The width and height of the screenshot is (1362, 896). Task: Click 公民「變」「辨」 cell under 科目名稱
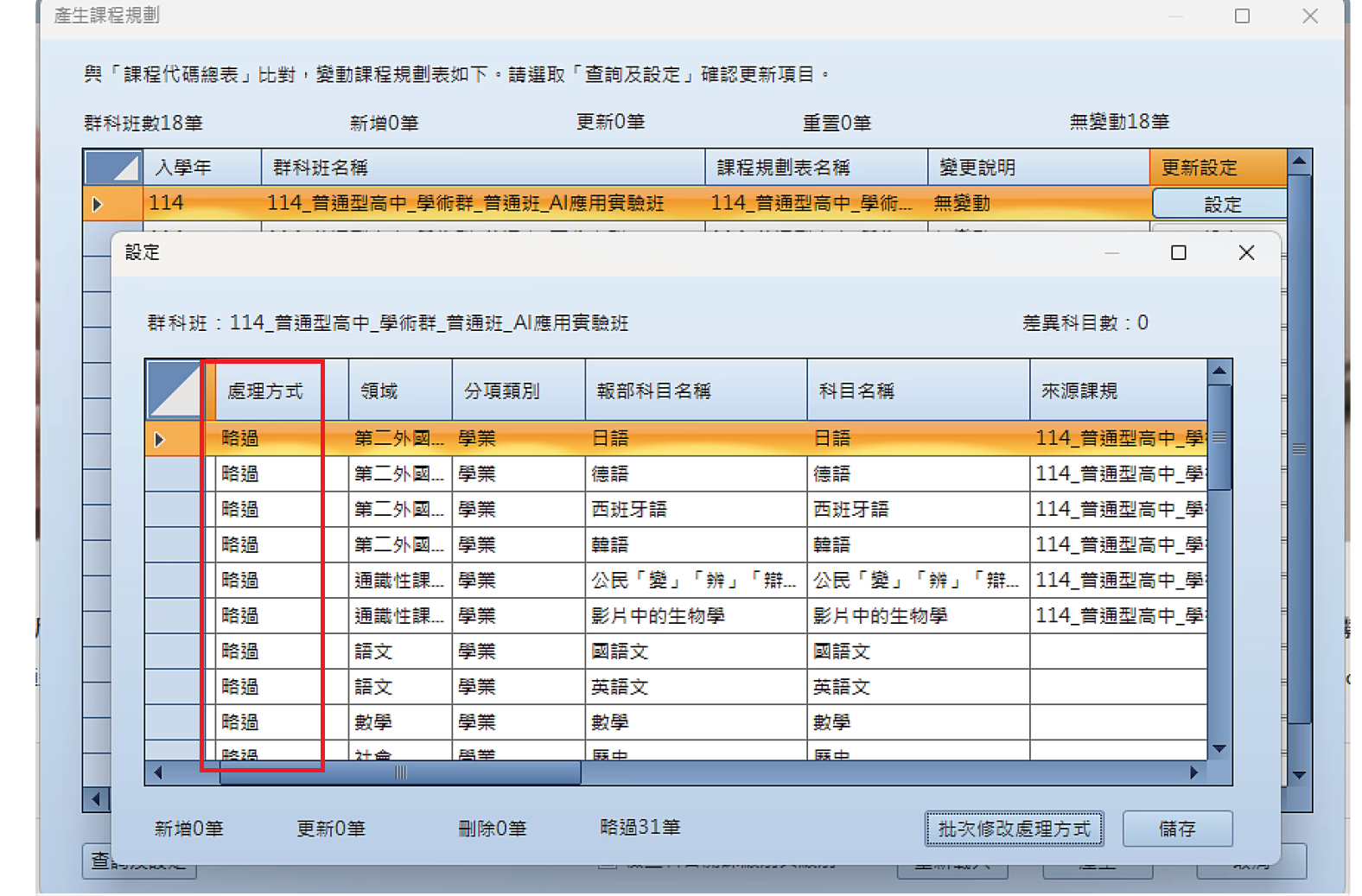918,580
